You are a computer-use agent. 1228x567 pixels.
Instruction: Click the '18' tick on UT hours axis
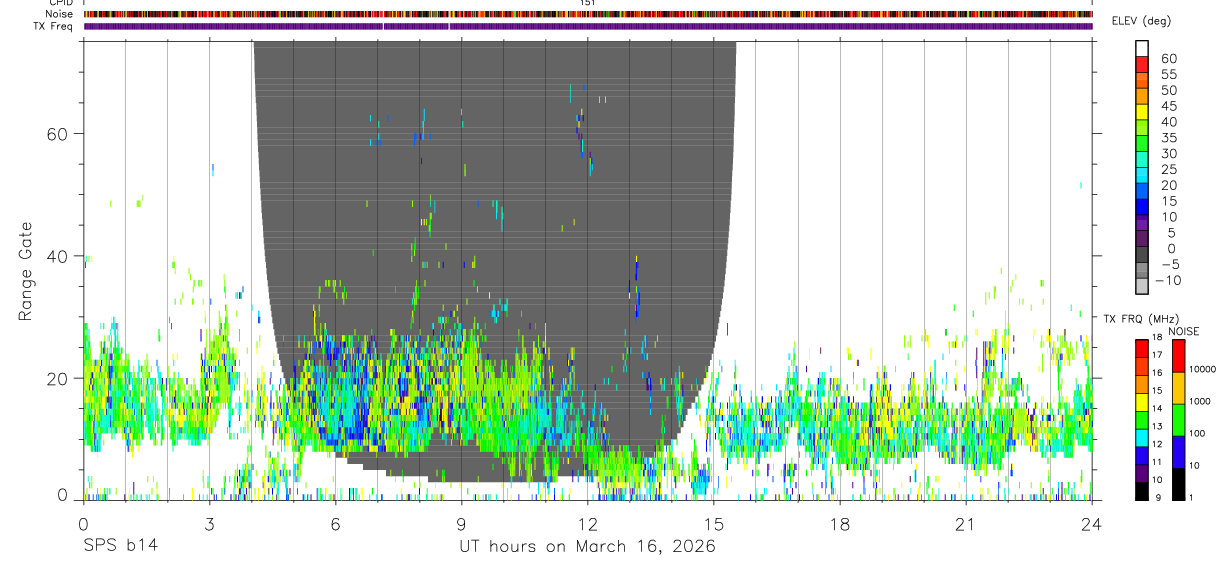point(839,525)
